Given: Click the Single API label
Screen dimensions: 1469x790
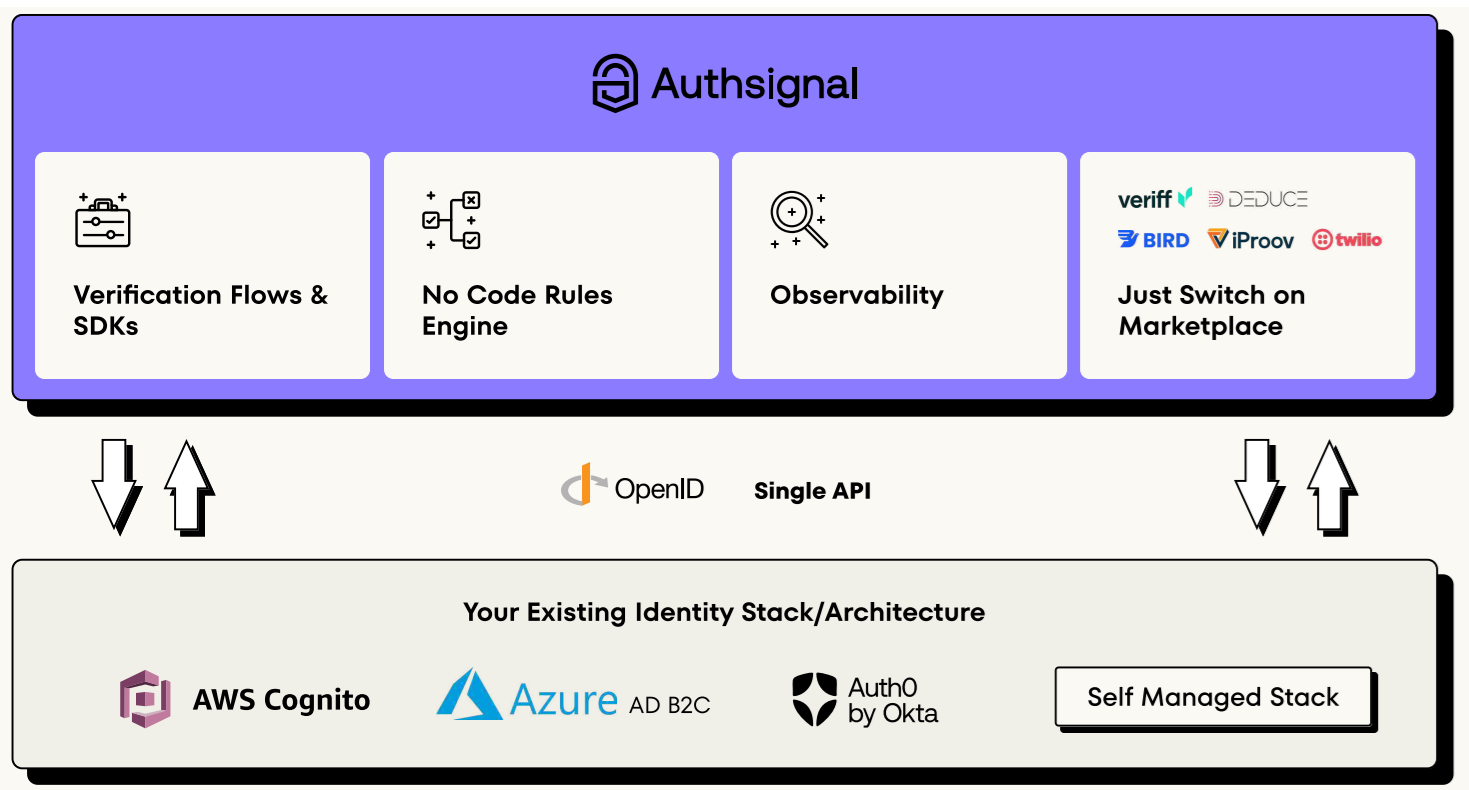Looking at the screenshot, I should click(x=812, y=491).
